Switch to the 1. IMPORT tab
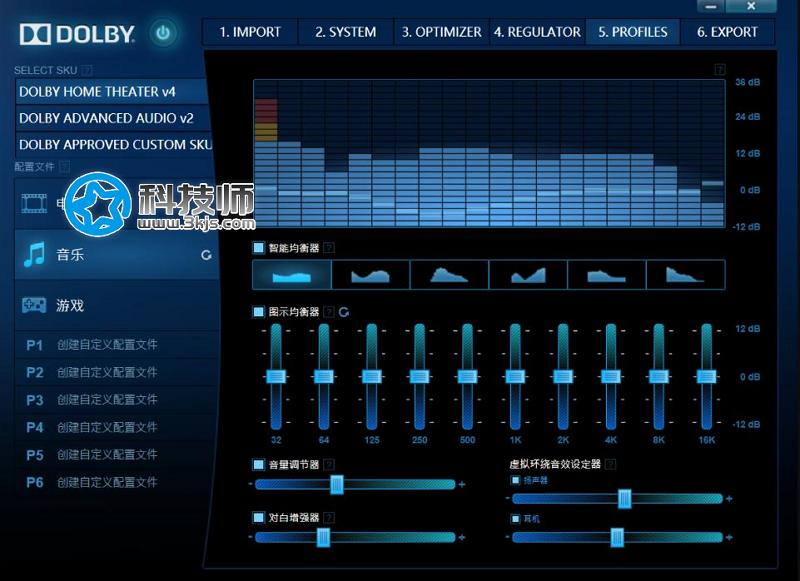Image resolution: width=800 pixels, height=581 pixels. [x=250, y=32]
